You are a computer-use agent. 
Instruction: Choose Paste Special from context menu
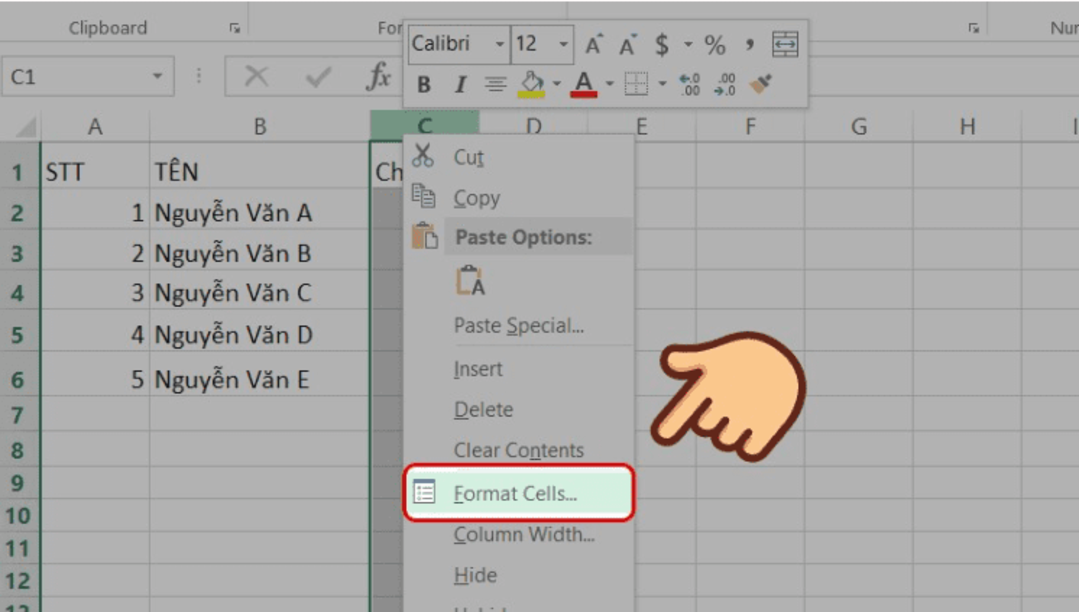[x=518, y=326]
